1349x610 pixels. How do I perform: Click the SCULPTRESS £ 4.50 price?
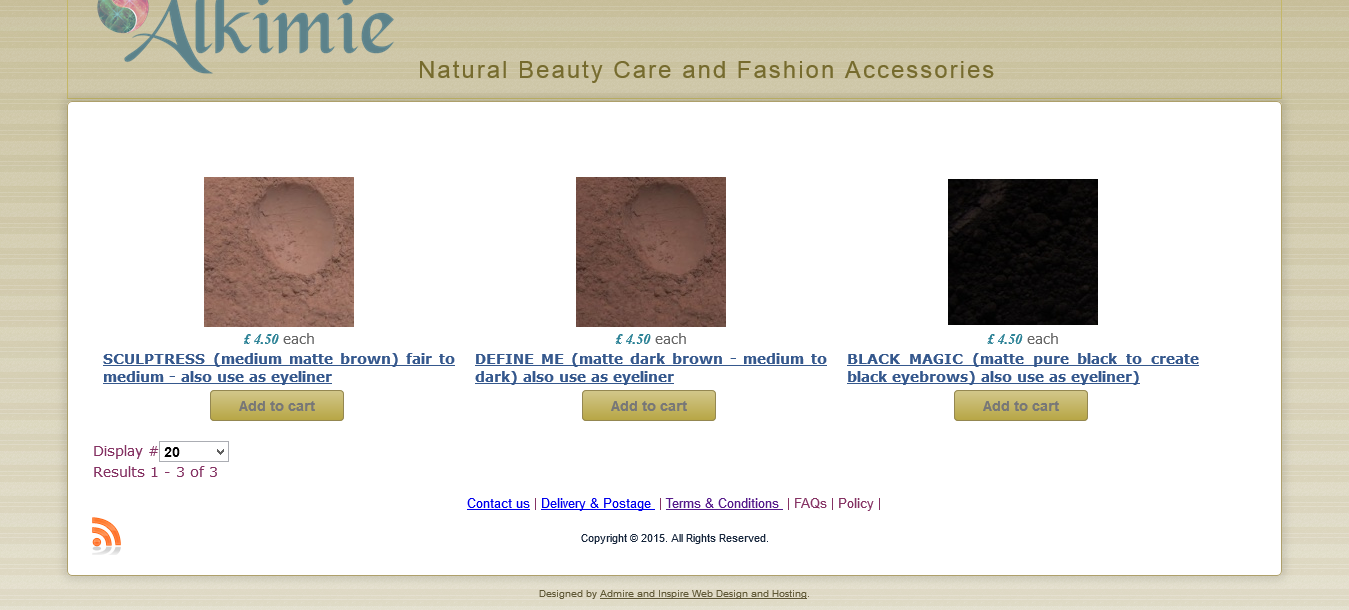261,339
